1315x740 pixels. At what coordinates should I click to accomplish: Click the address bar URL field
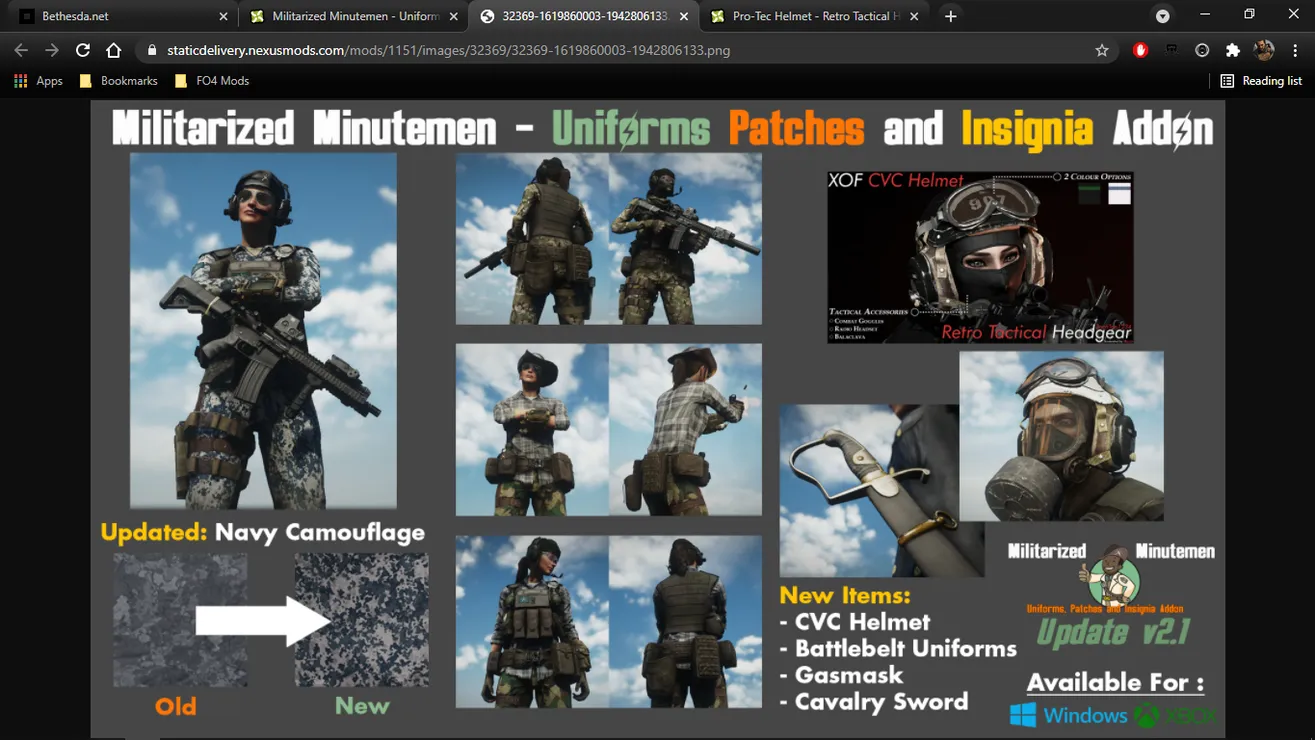(620, 50)
